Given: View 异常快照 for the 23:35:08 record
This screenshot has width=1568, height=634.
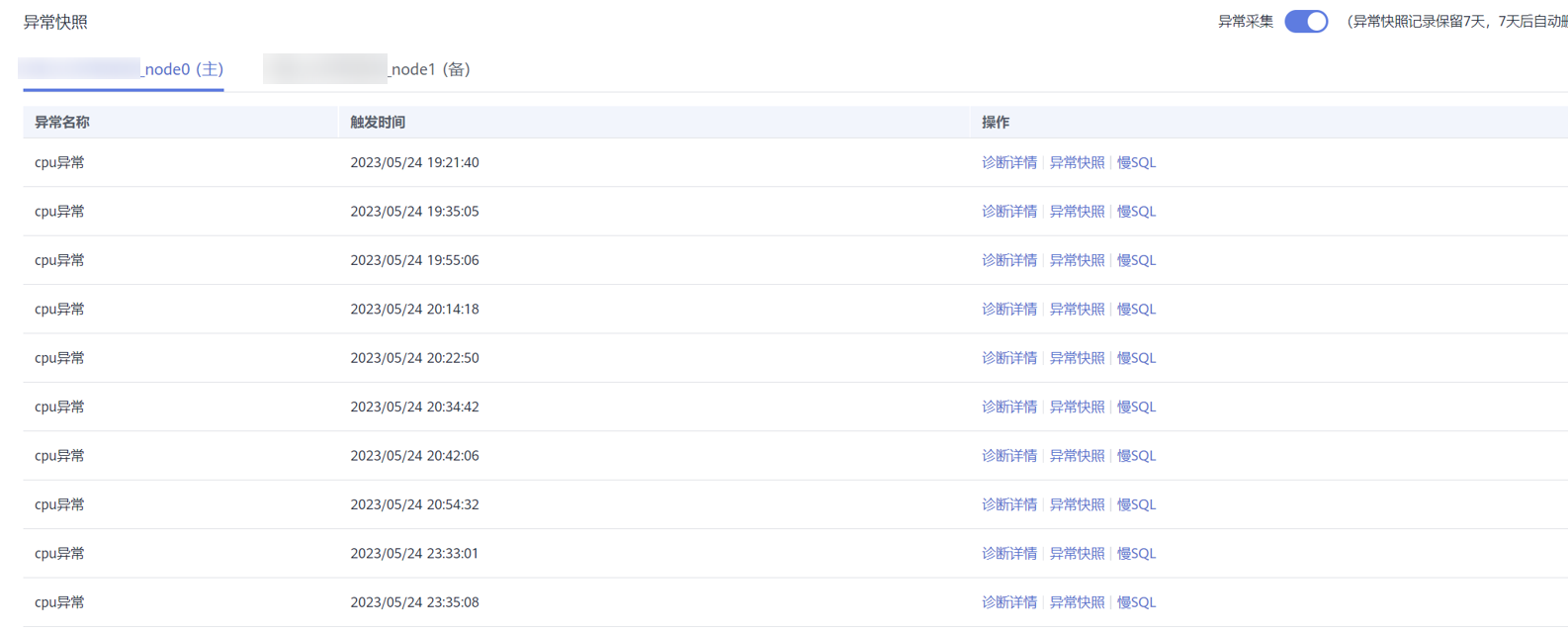Looking at the screenshot, I should 1077,602.
